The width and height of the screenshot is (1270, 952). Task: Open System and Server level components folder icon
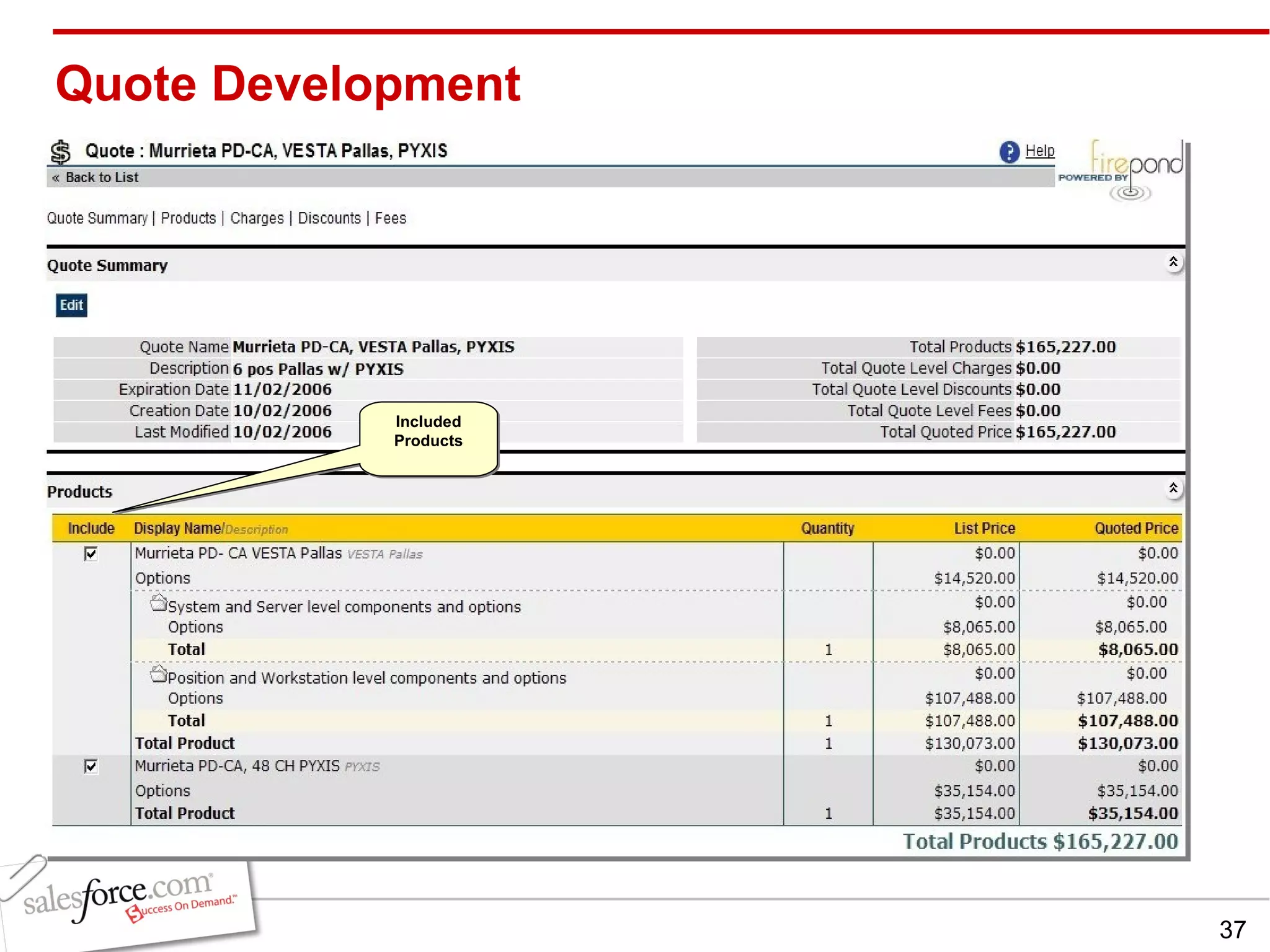click(158, 603)
